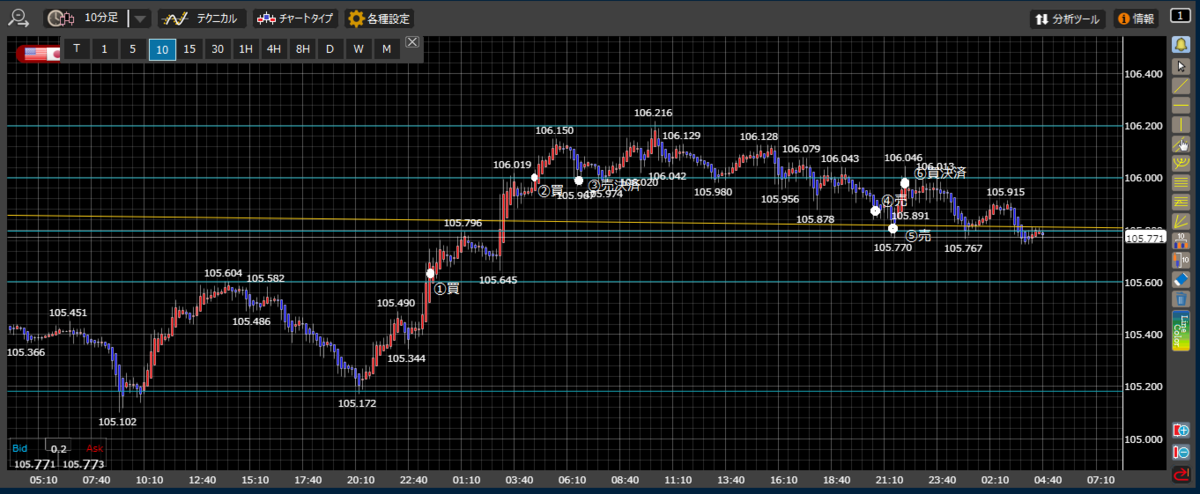Click the 106.216 high price label
Image resolution: width=1200 pixels, height=494 pixels.
[653, 113]
